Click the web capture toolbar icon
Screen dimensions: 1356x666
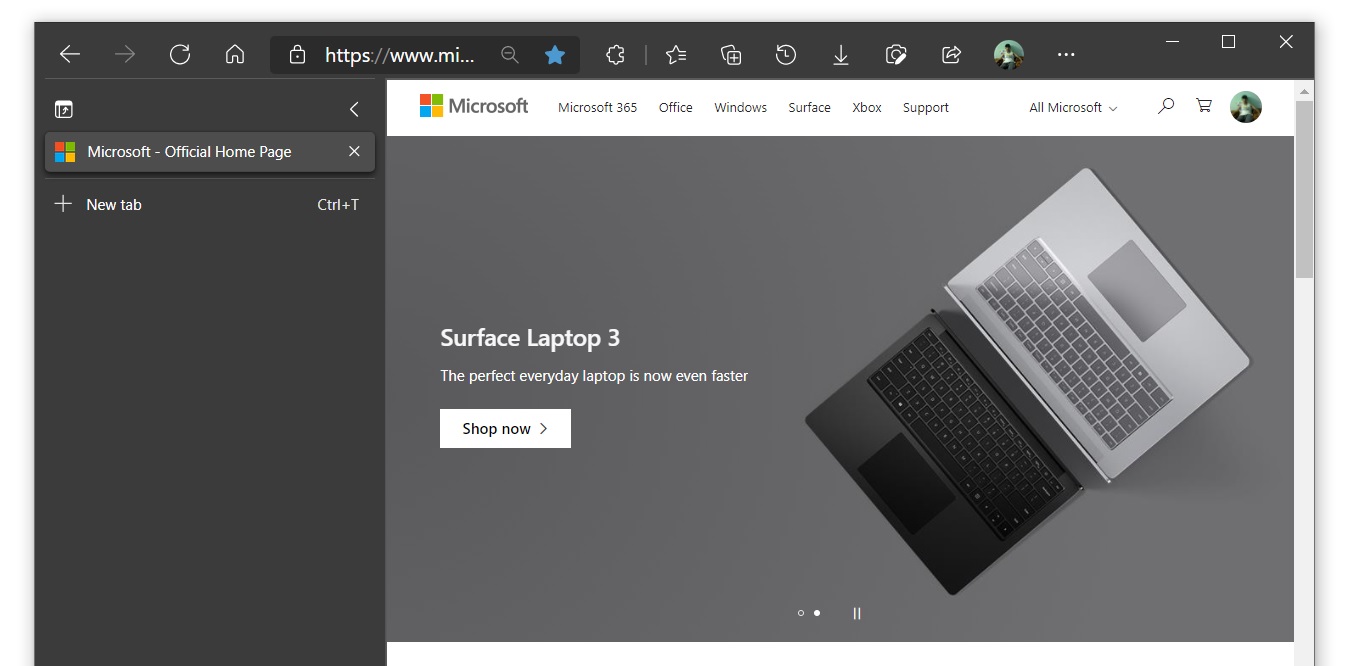[896, 55]
